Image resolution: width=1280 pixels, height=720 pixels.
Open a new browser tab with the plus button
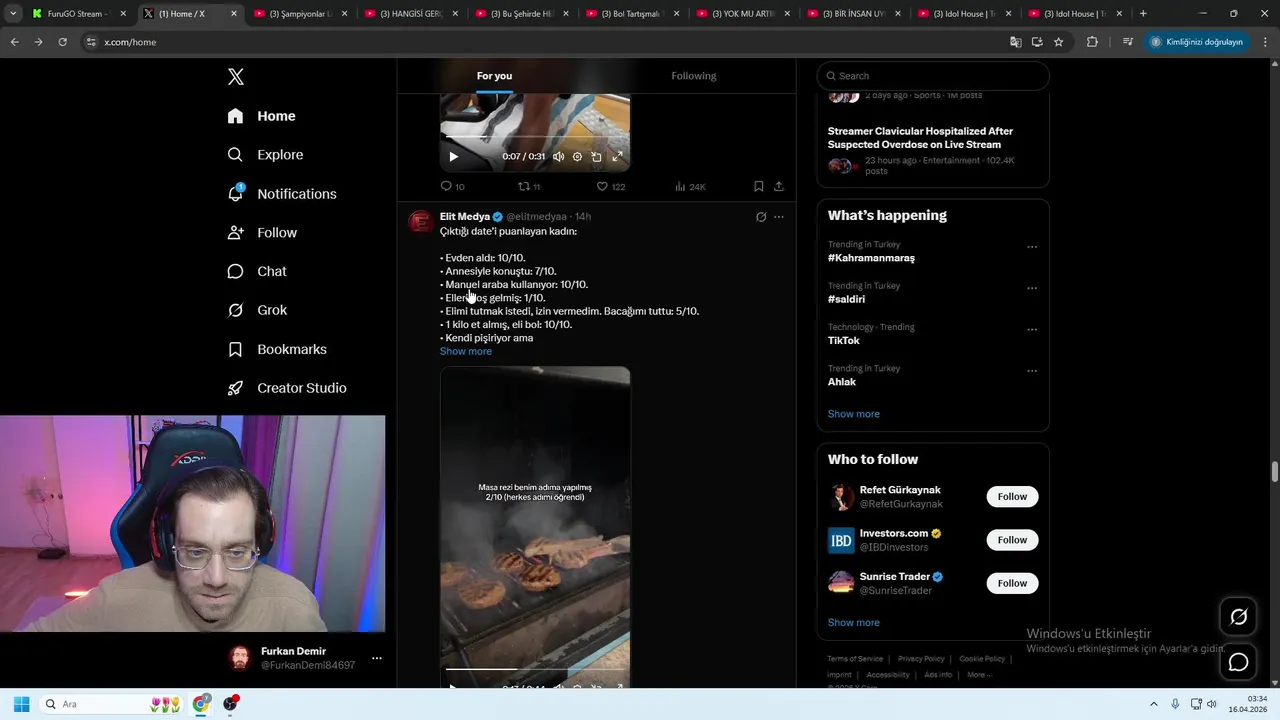(1143, 14)
